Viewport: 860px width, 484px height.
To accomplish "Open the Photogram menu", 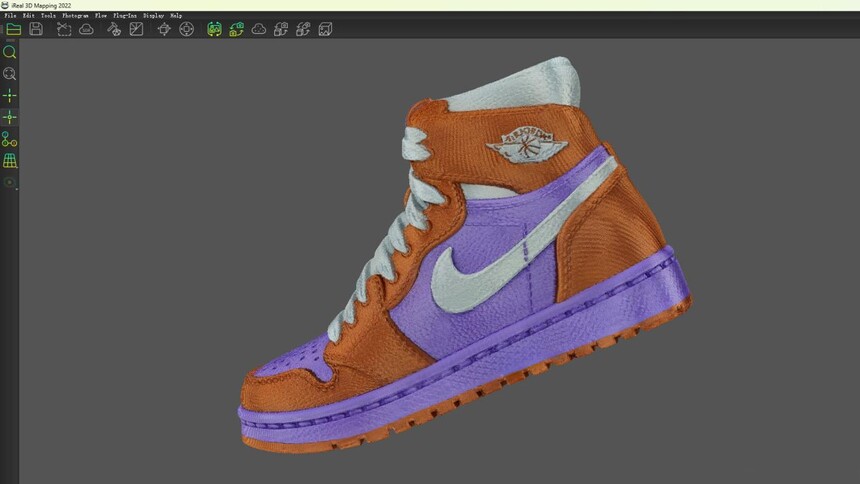I will tap(75, 16).
